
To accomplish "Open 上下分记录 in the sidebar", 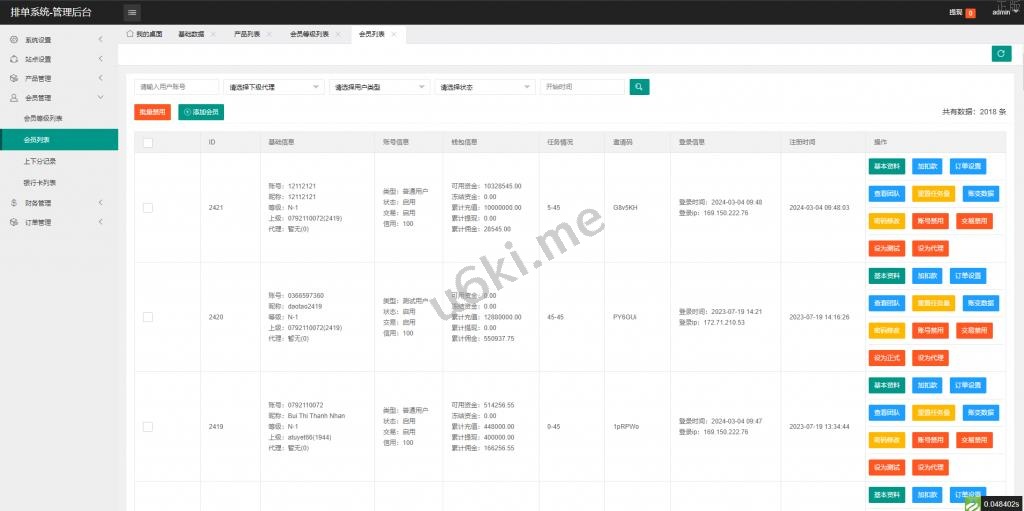I will tap(40, 161).
